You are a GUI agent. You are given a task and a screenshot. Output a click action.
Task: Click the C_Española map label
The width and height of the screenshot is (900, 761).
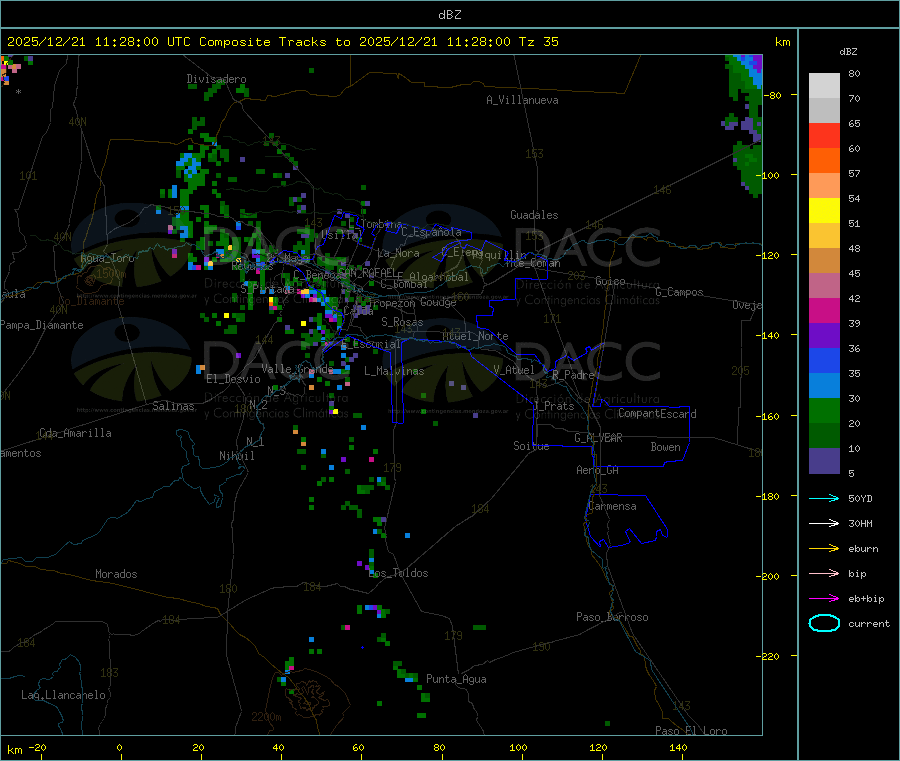point(431,232)
